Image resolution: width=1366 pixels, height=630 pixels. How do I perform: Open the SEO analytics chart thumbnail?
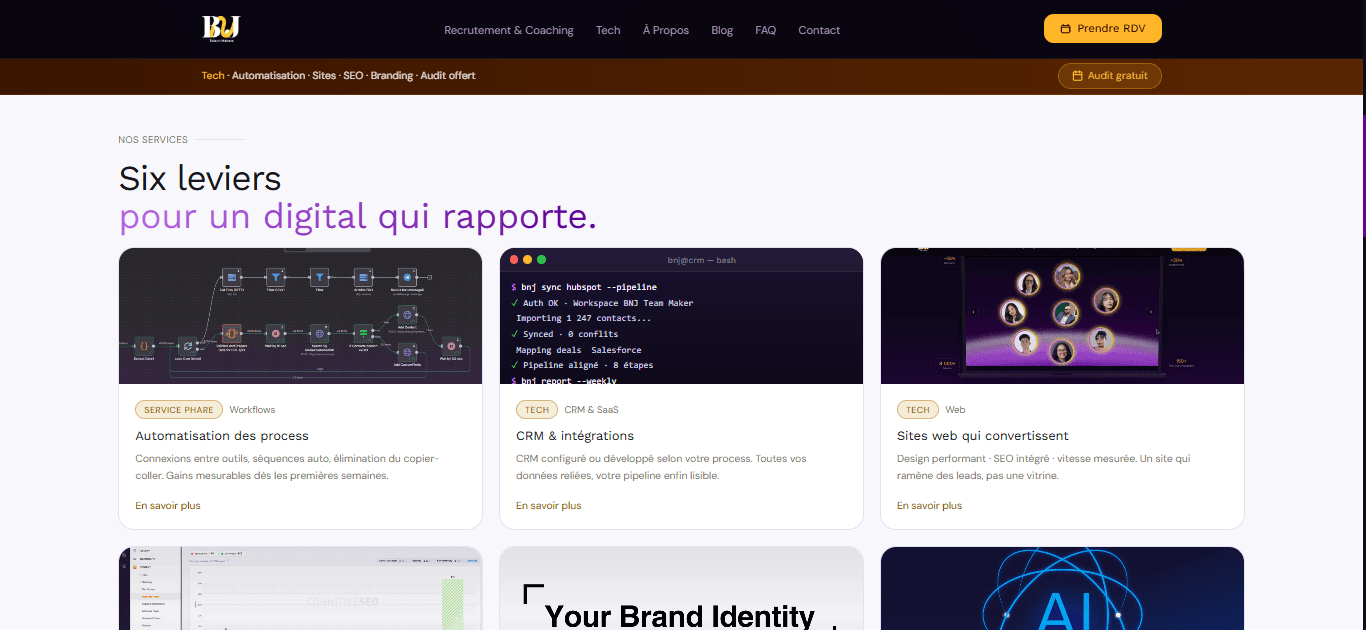coord(300,588)
